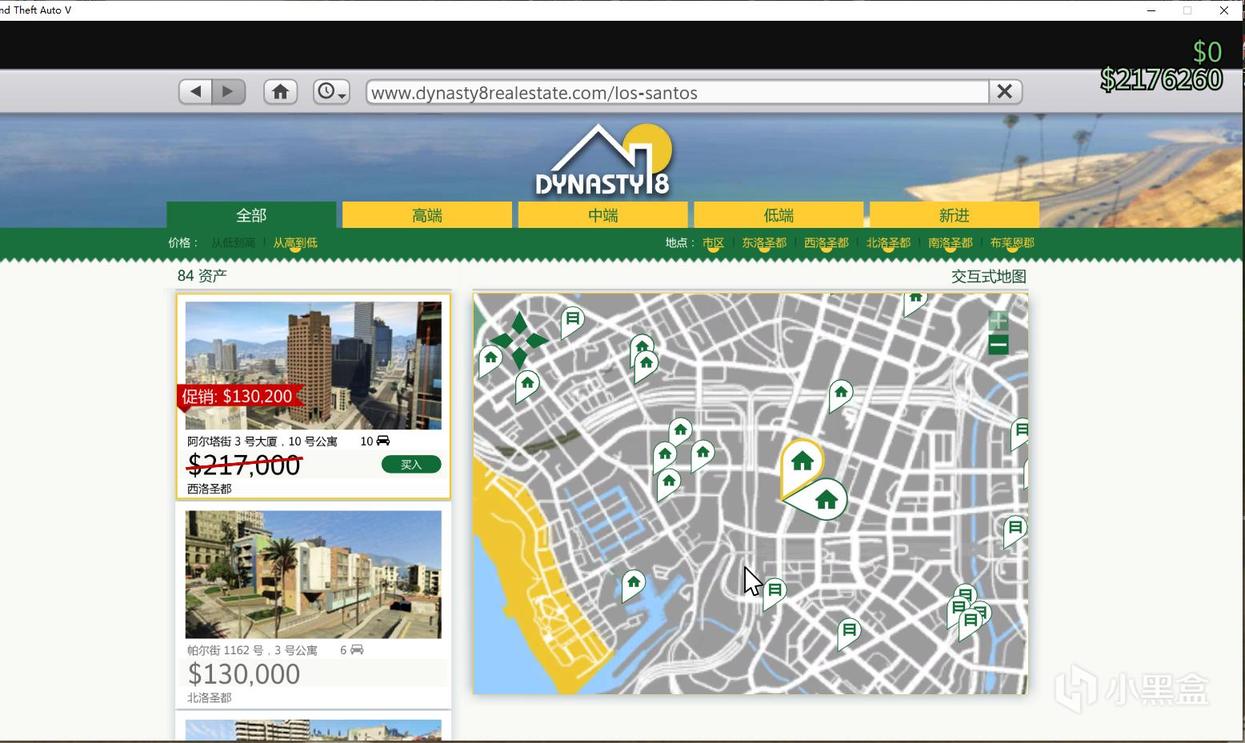Filter properties by 布莱恩郡 location
The image size is (1245, 743).
(x=1012, y=243)
